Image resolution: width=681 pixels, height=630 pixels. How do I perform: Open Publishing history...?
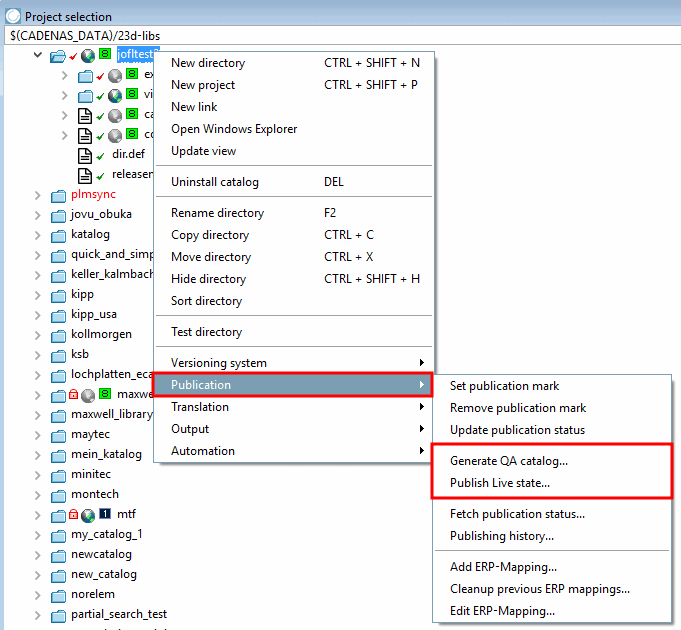[552, 536]
